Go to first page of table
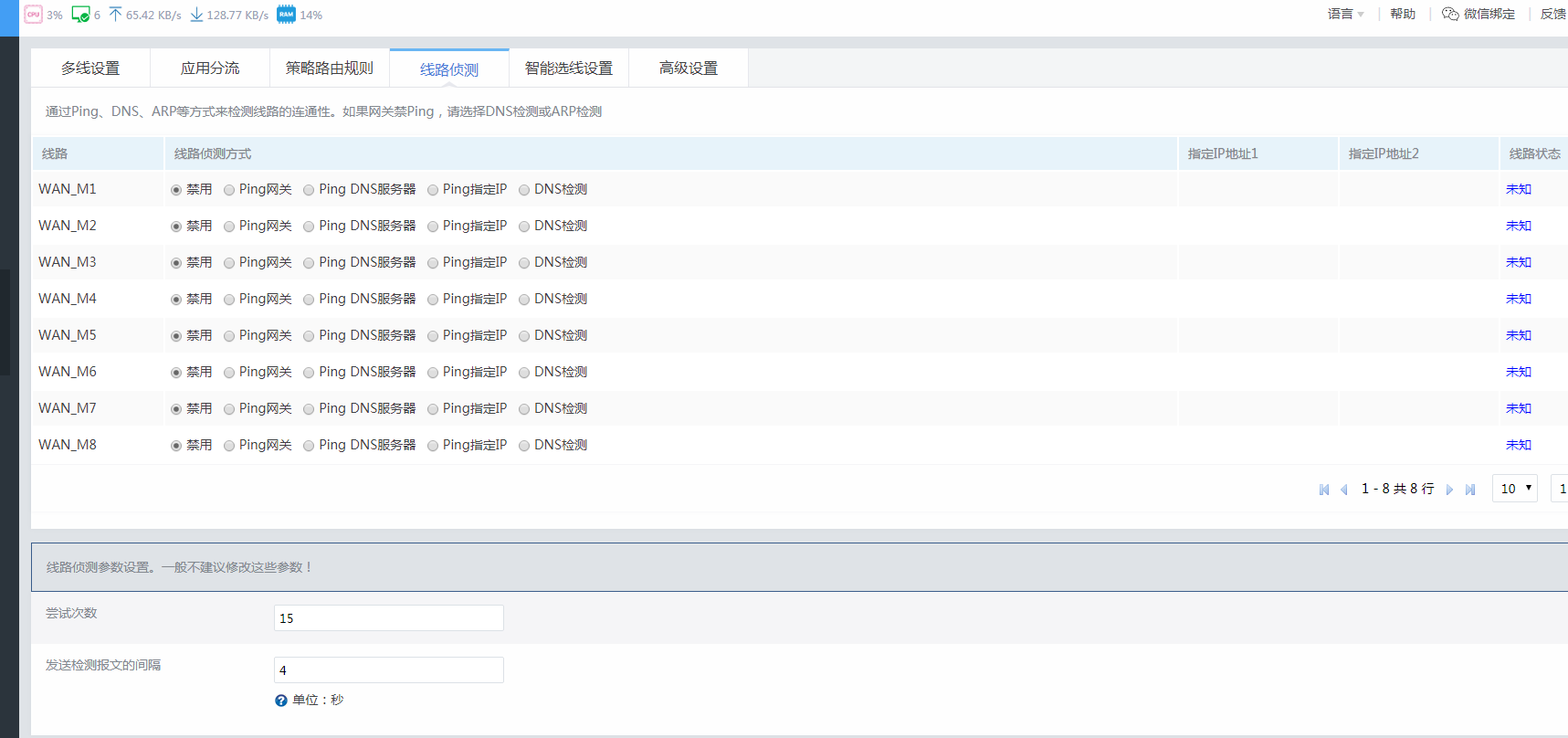 [x=1324, y=490]
